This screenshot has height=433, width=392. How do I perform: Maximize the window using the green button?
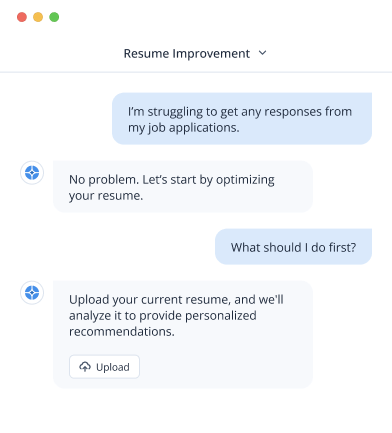54,17
